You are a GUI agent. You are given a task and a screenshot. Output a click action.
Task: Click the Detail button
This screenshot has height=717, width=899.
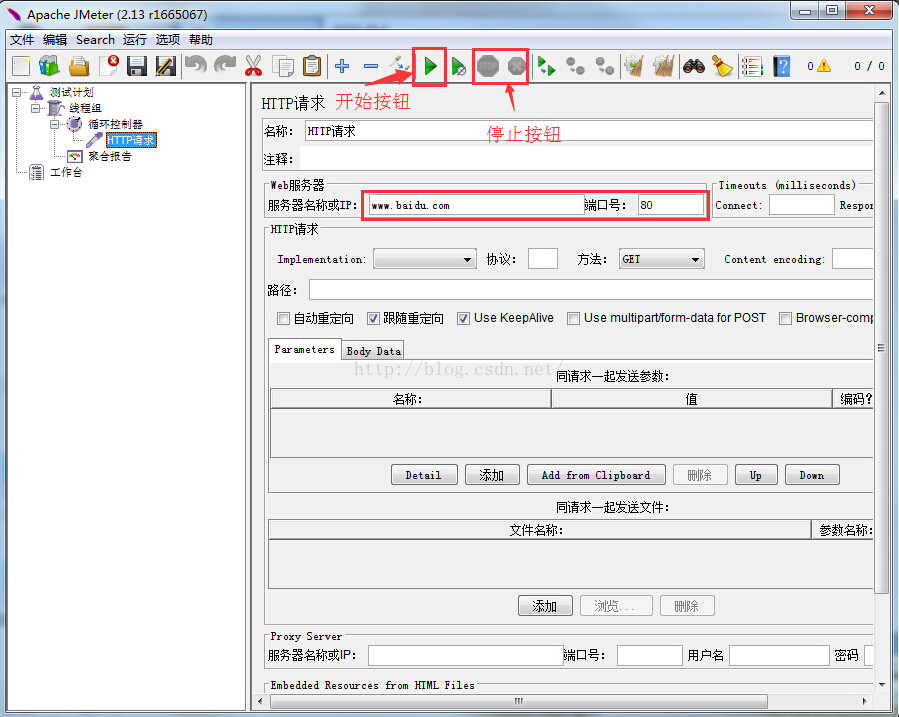[424, 475]
